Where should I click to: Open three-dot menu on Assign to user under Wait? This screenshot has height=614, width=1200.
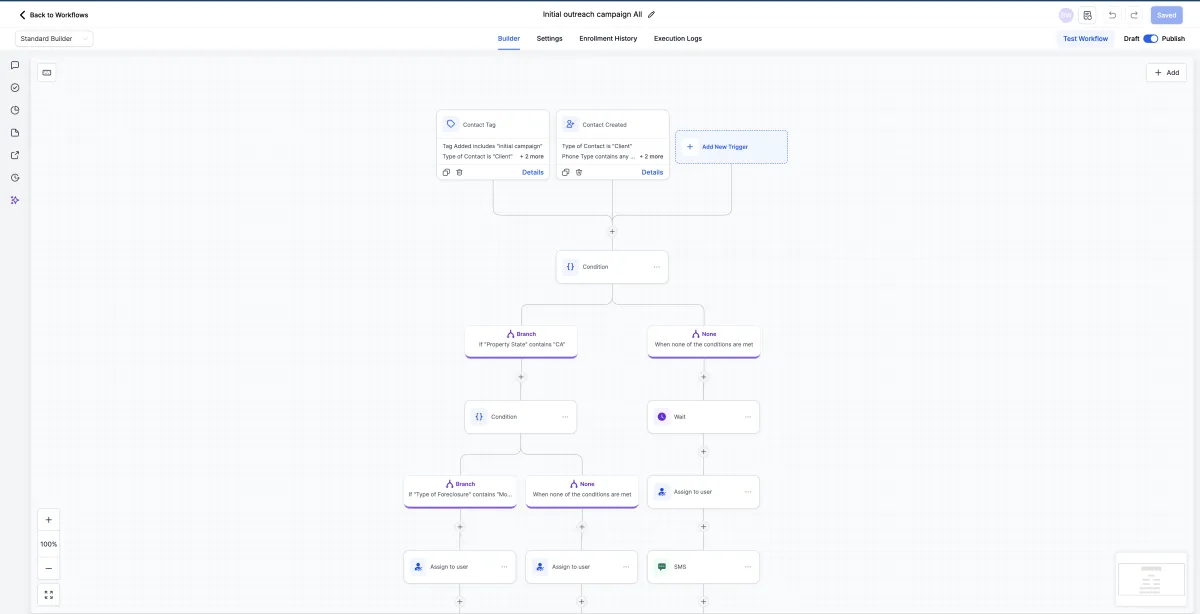[x=748, y=492]
